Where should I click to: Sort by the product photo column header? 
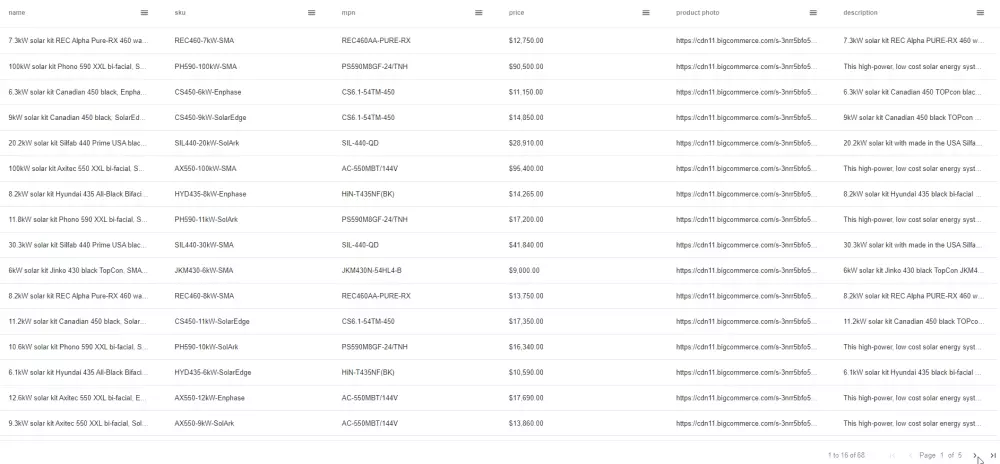pos(697,13)
